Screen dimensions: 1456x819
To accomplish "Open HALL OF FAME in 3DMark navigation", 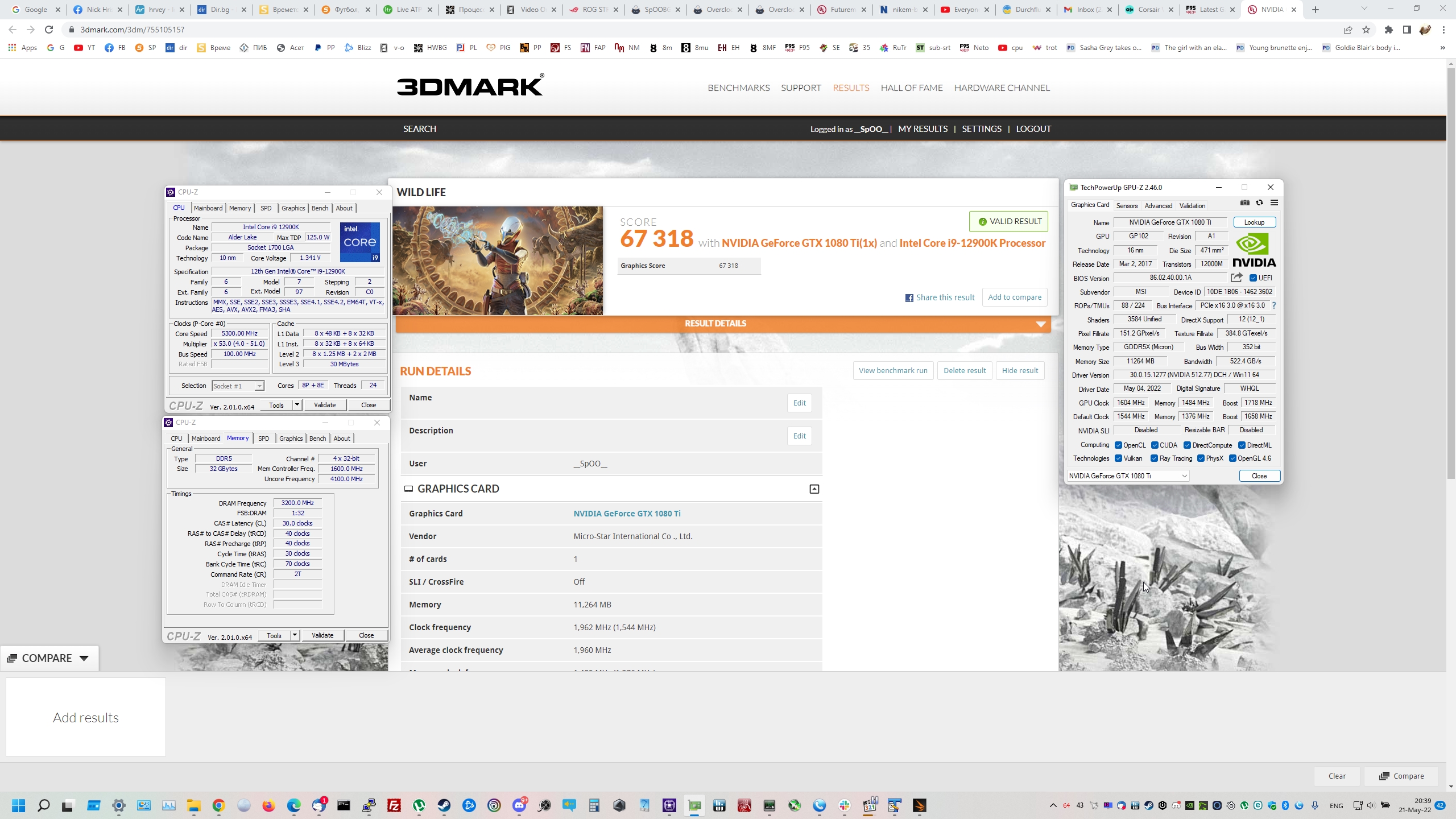I will pyautogui.click(x=912, y=88).
